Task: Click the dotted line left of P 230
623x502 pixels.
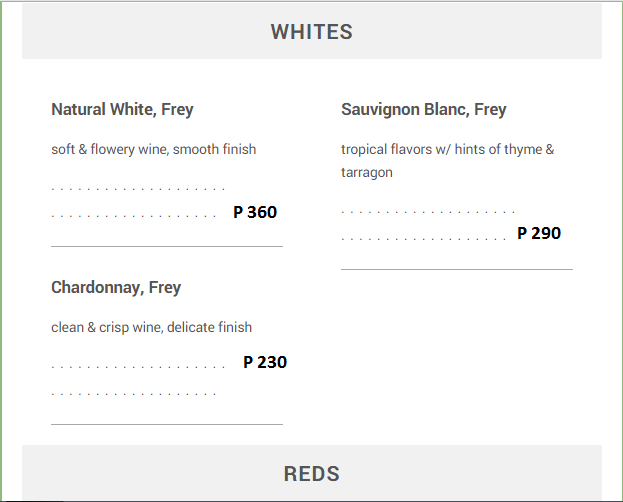Action: [138, 366]
